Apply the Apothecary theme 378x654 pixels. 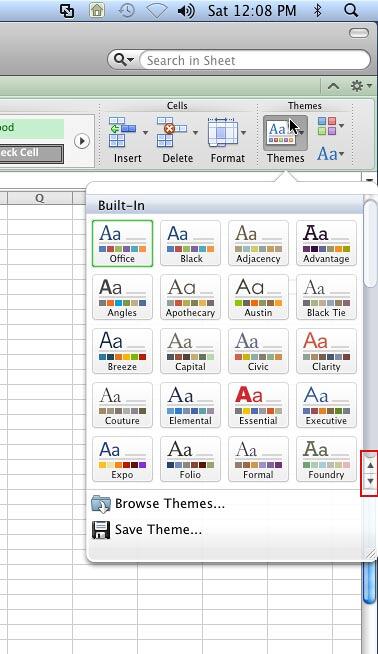pos(190,297)
